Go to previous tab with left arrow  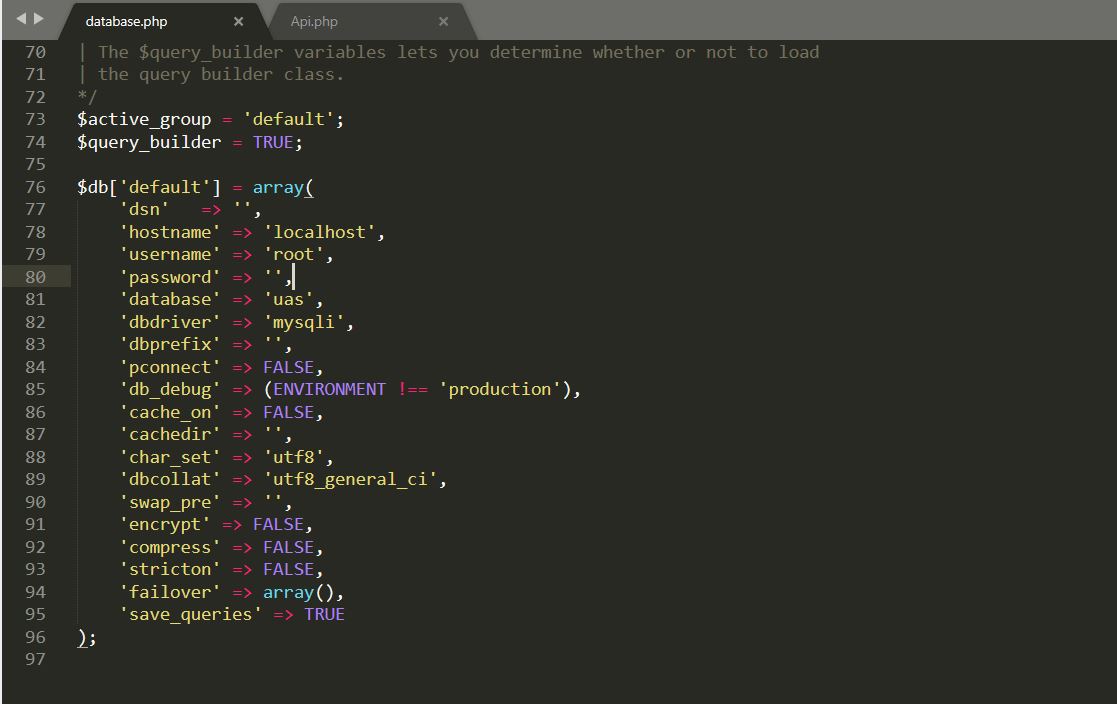point(21,19)
